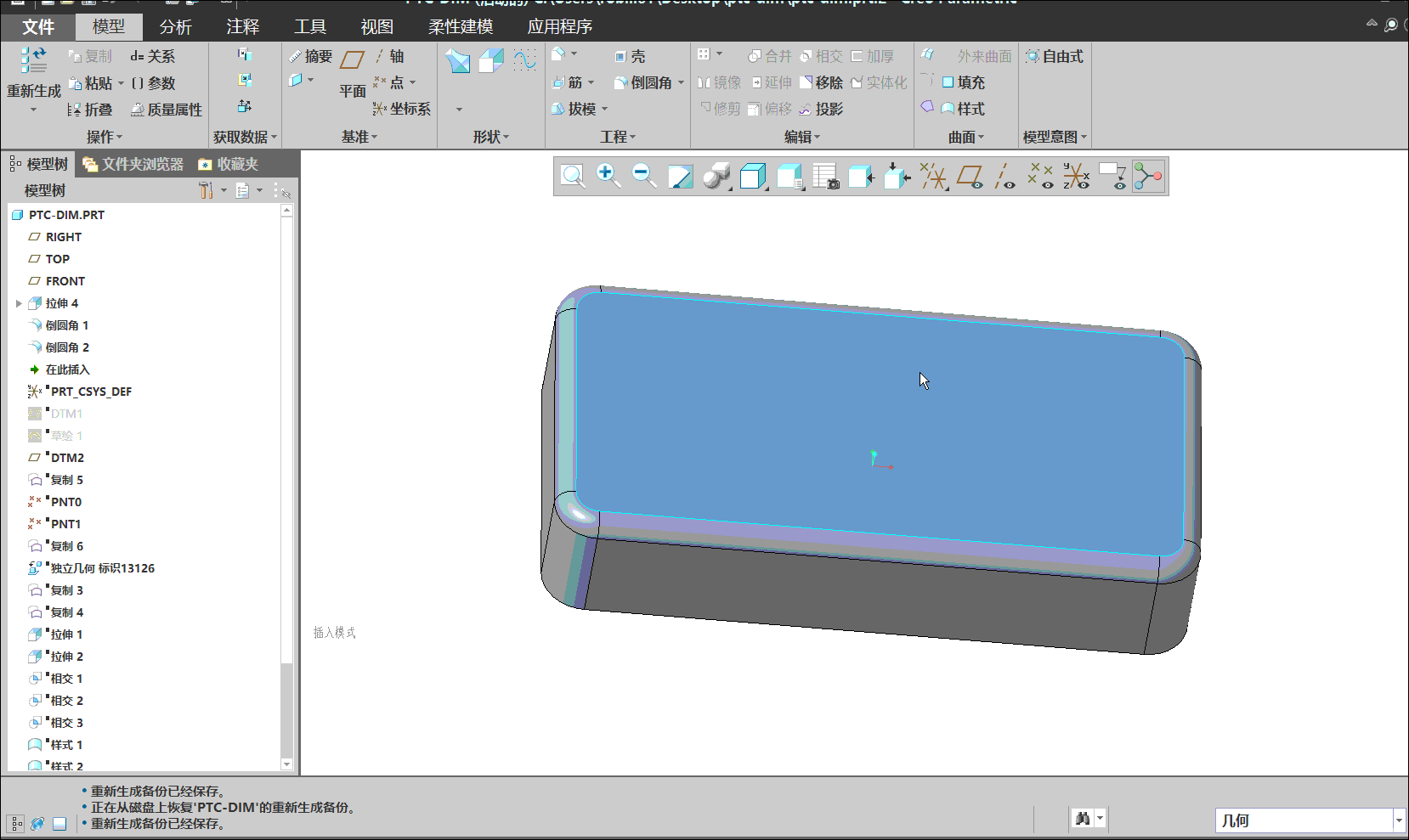Screen dimensions: 1409x840
Task: Open the display style shaded icon
Action: 716,177
